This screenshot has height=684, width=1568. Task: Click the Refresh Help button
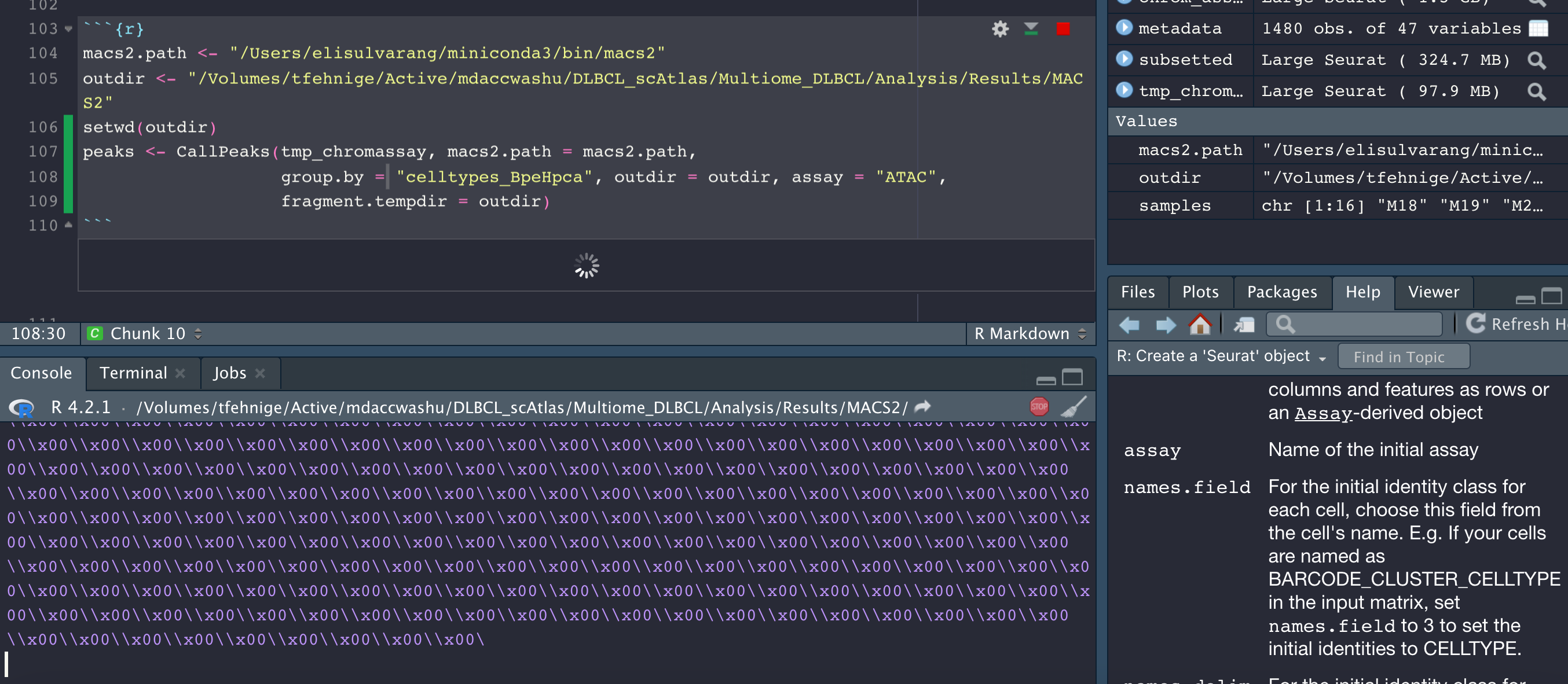point(1513,323)
